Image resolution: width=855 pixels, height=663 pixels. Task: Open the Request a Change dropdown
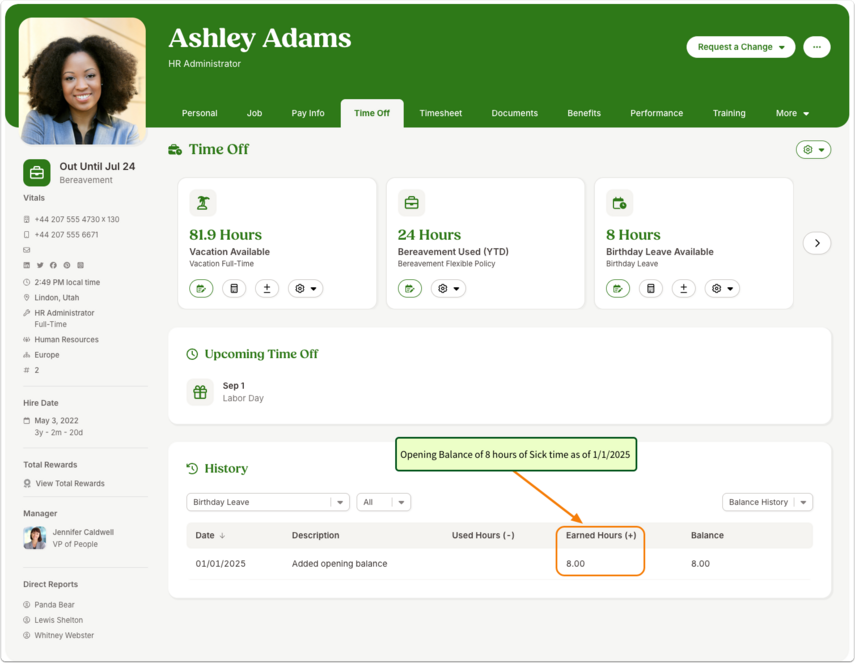click(740, 47)
